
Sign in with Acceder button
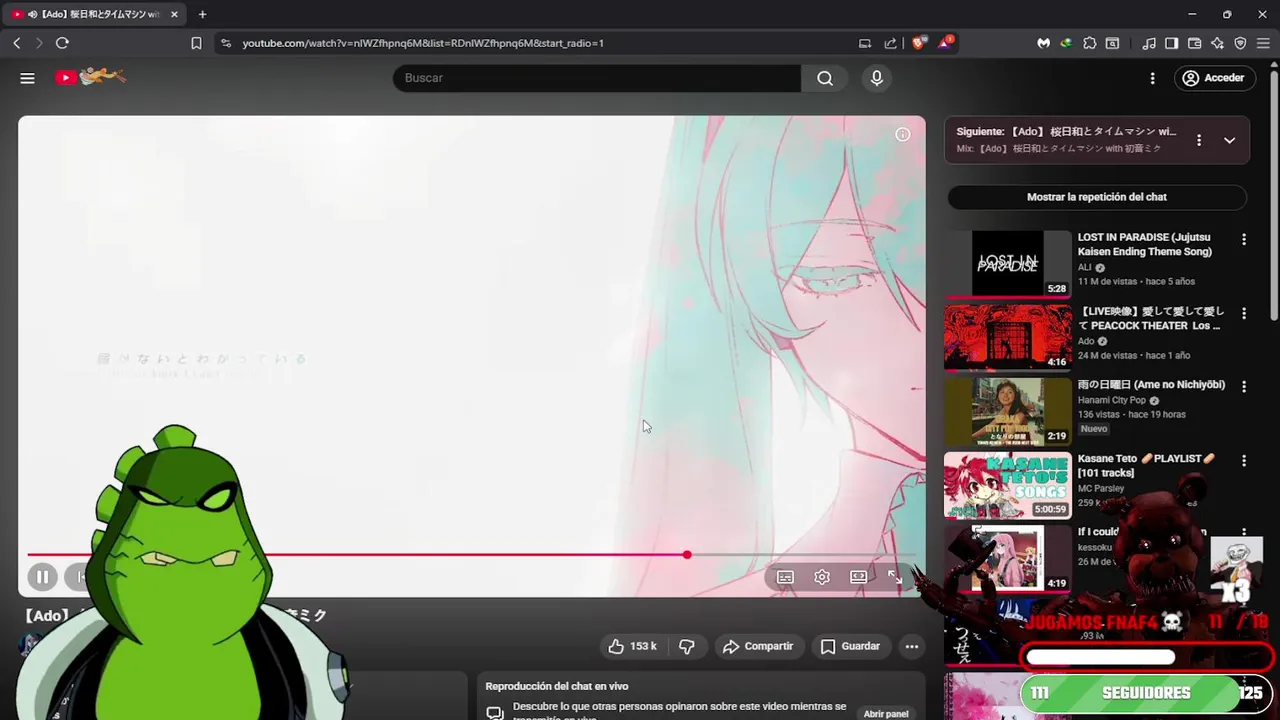pyautogui.click(x=1213, y=78)
